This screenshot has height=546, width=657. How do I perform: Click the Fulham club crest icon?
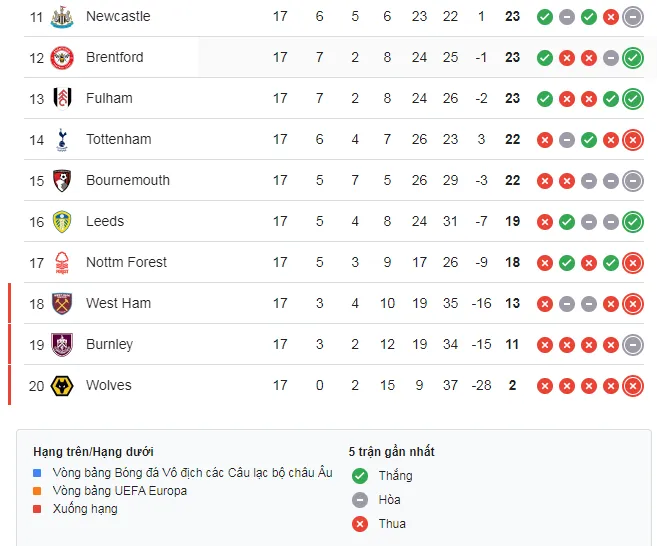coord(62,98)
